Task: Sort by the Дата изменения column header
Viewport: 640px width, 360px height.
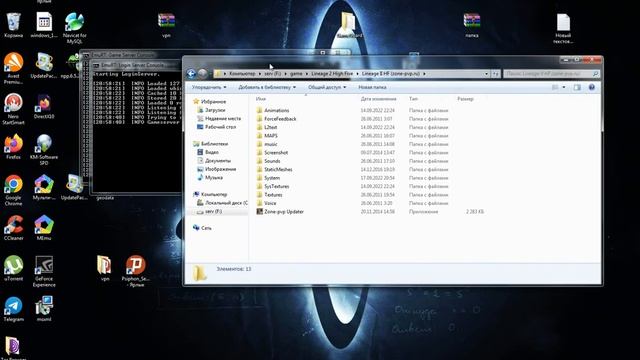Action: point(378,99)
